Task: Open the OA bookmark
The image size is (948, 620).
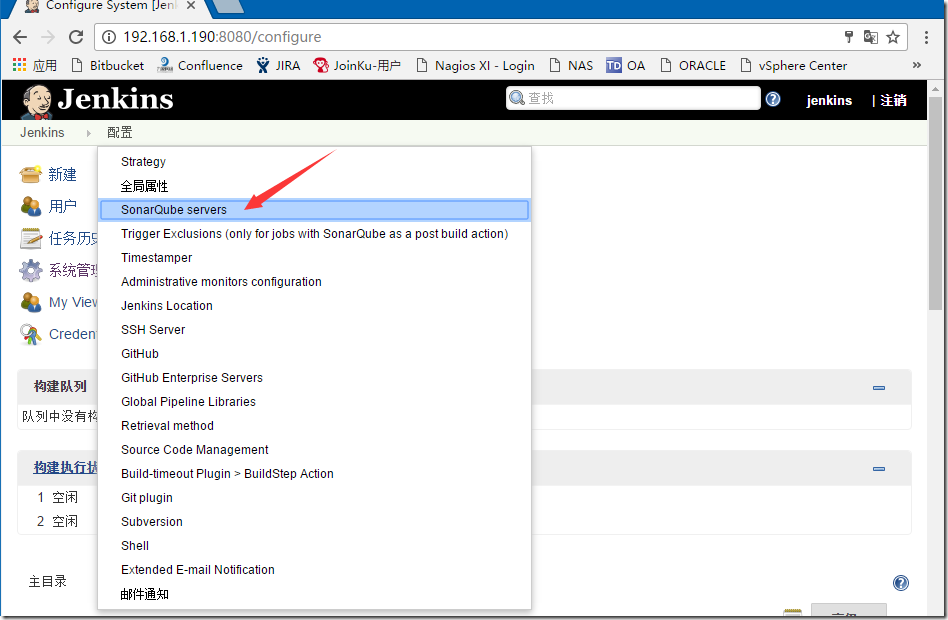Action: (626, 65)
